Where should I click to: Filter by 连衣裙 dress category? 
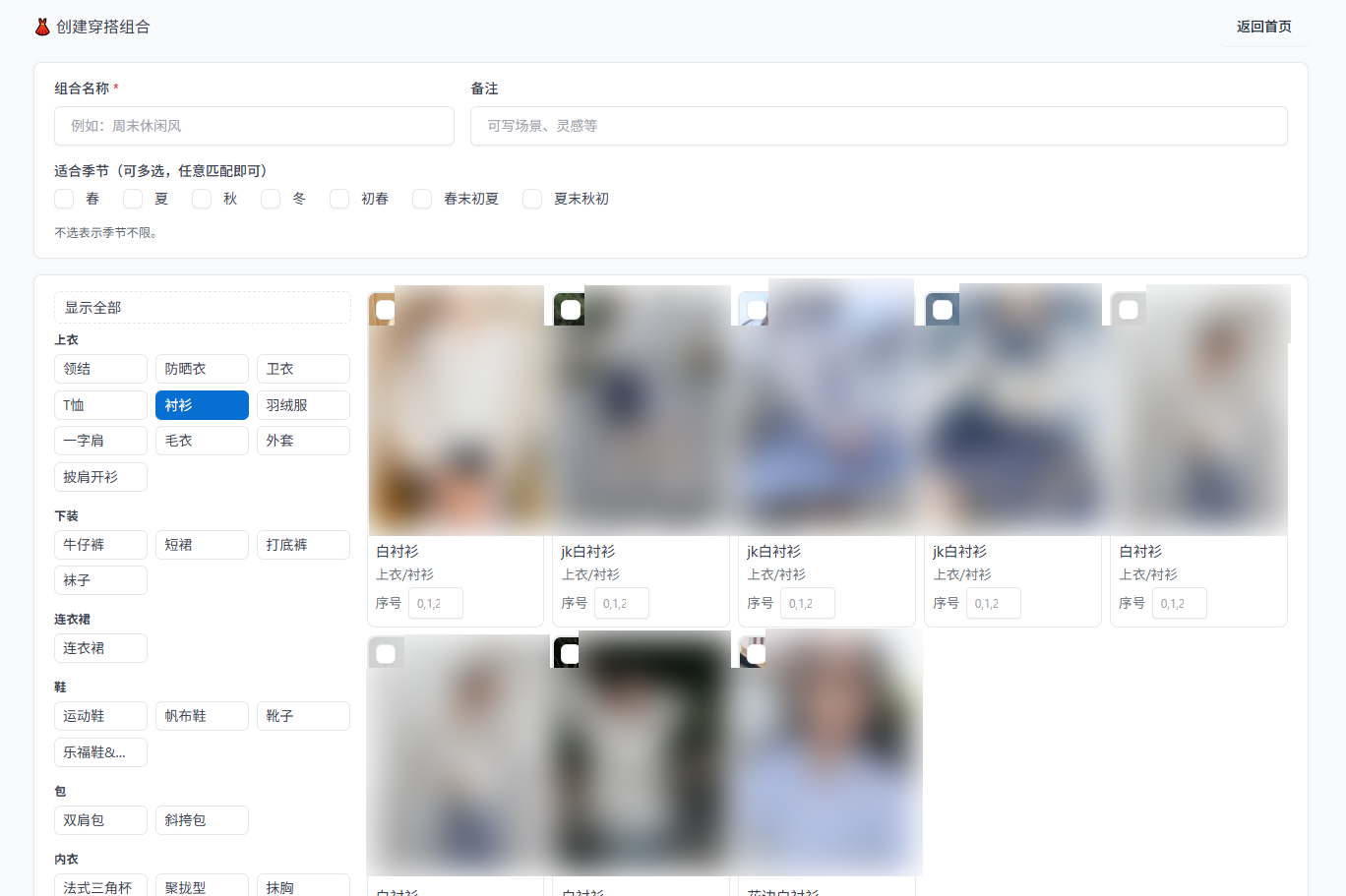100,647
